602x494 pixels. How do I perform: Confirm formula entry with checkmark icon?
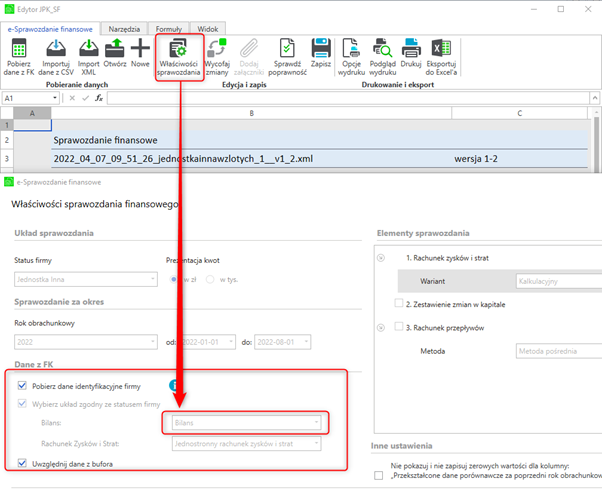tap(85, 98)
